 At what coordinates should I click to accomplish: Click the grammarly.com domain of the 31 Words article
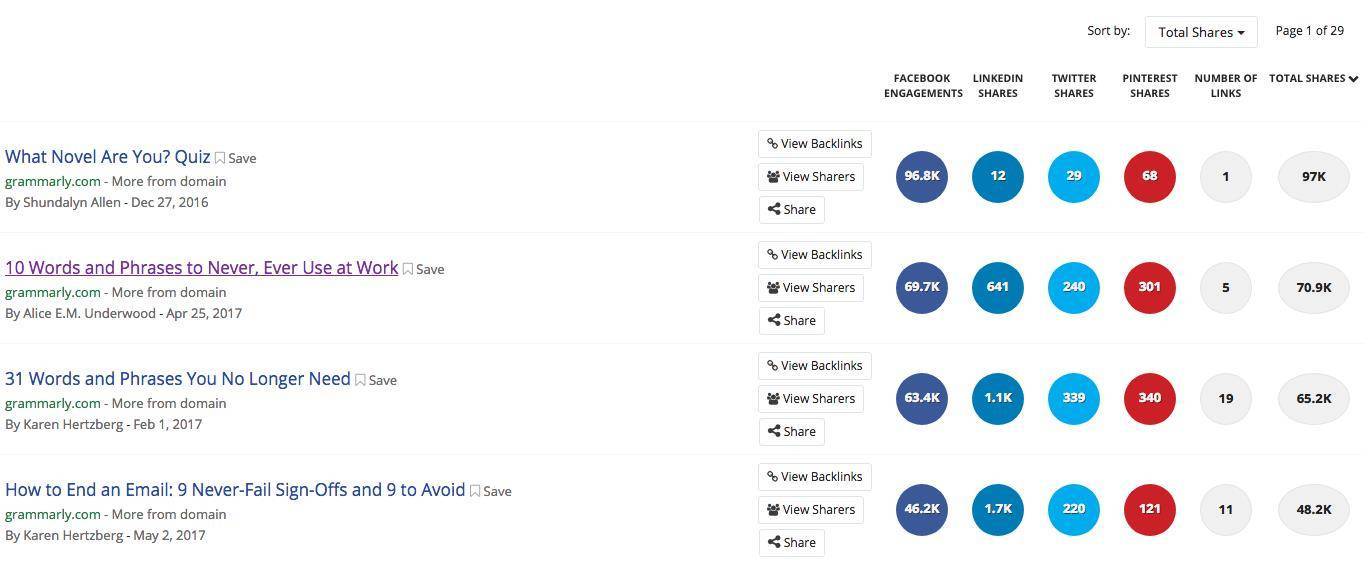[x=53, y=403]
